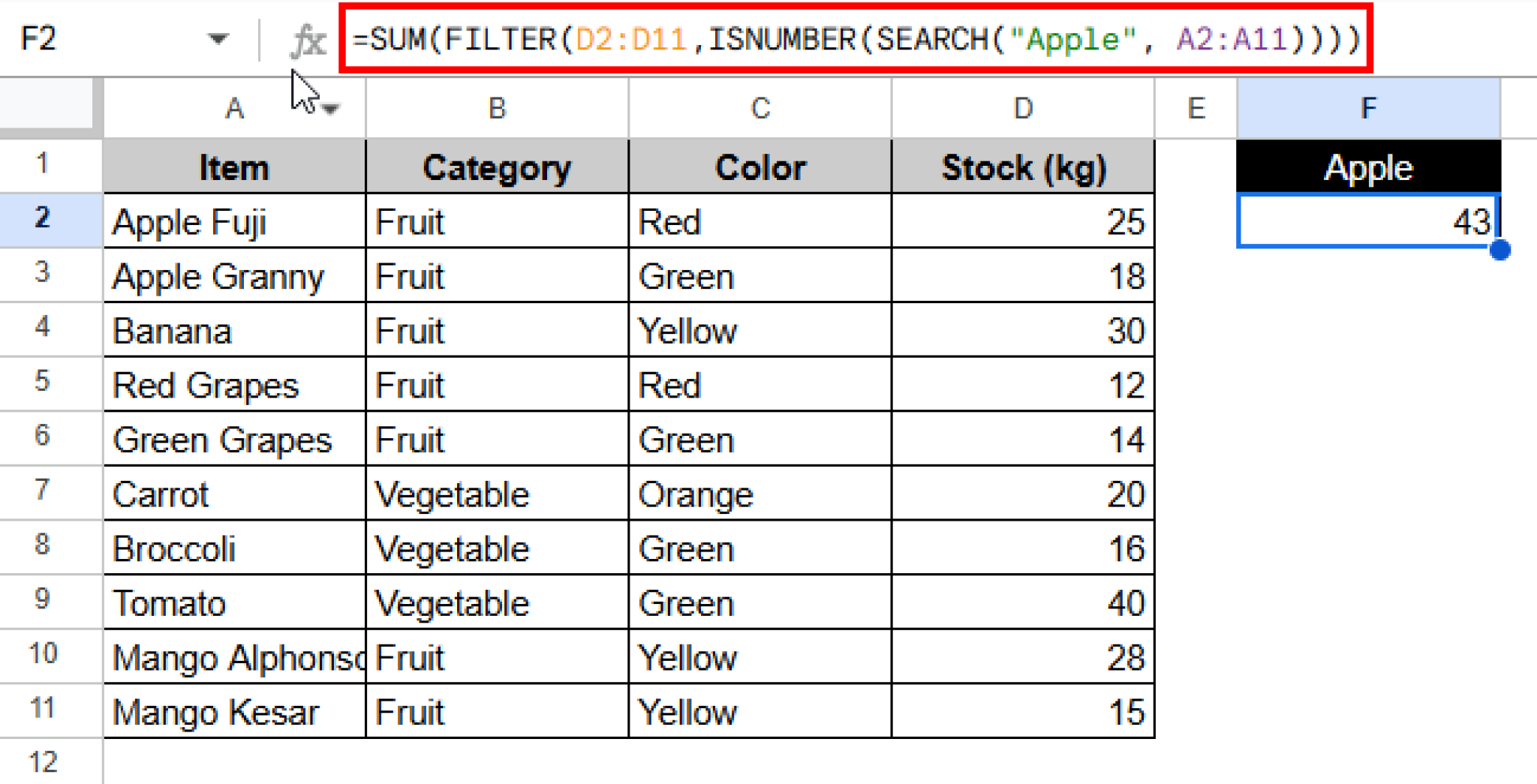Image resolution: width=1537 pixels, height=784 pixels.
Task: Select the cell showing value 43
Action: point(1367,221)
